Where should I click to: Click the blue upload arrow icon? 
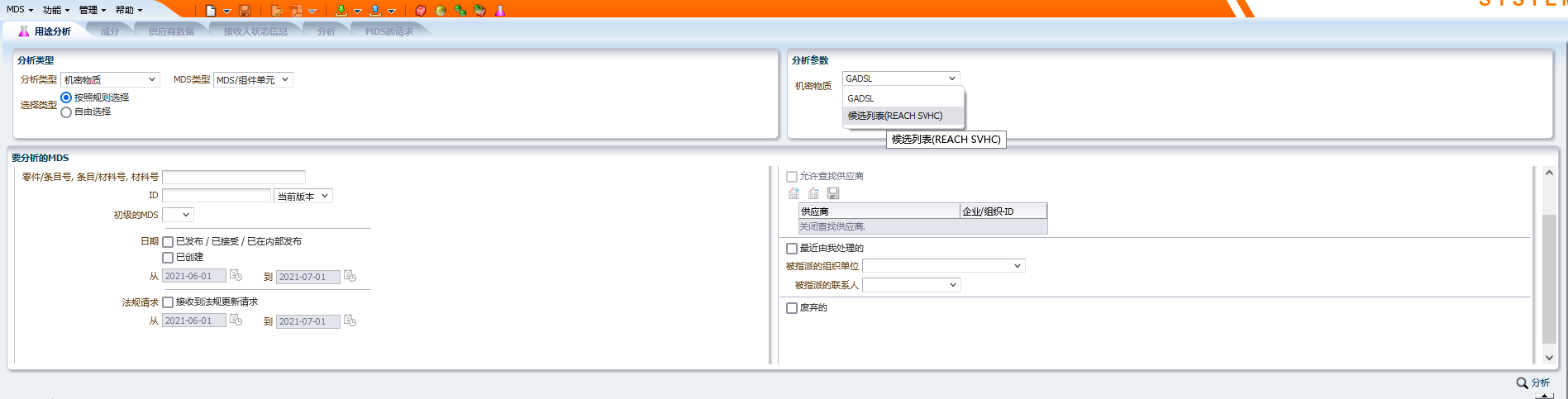[x=375, y=11]
